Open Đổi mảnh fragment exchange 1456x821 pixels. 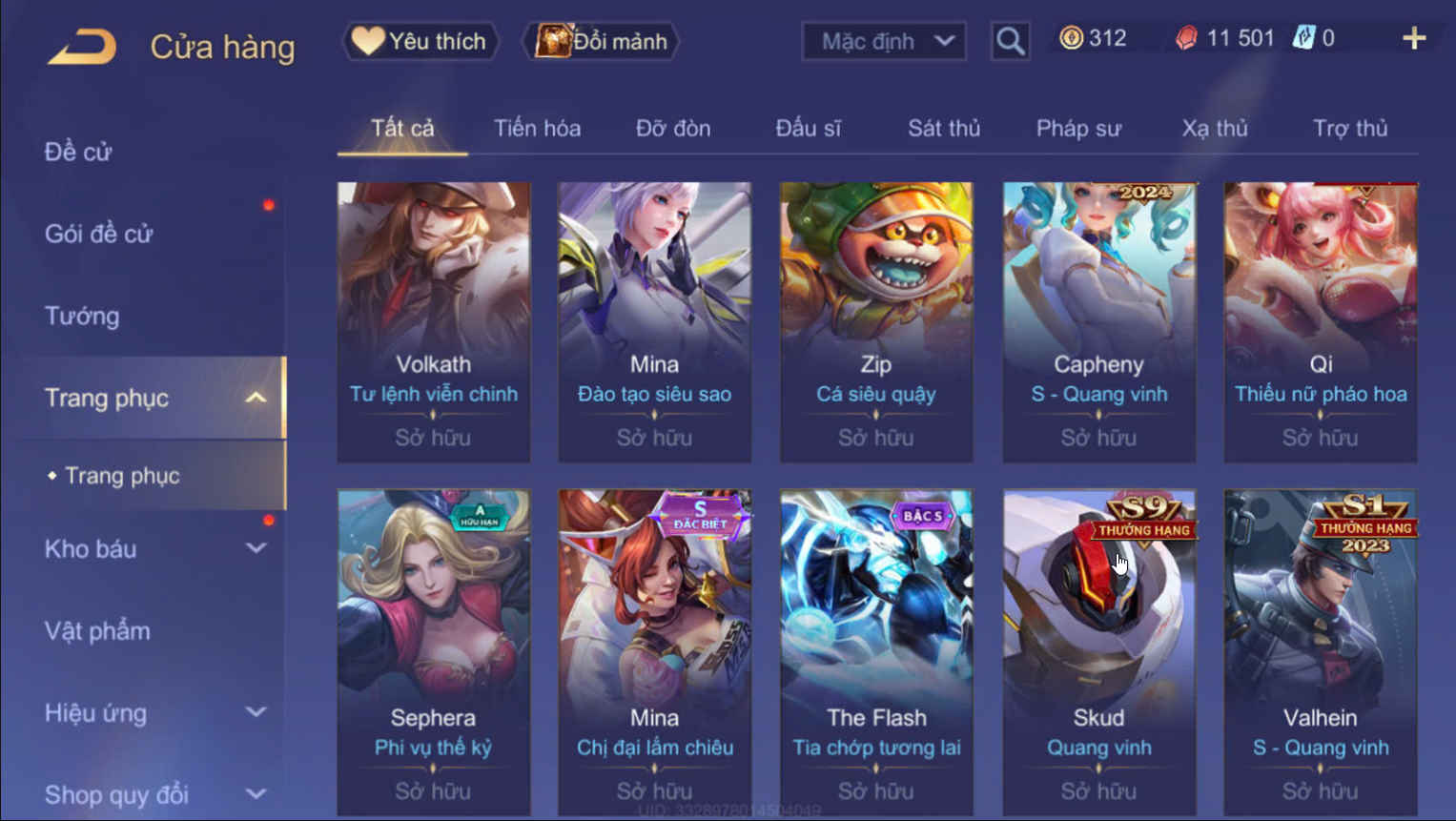(x=602, y=41)
